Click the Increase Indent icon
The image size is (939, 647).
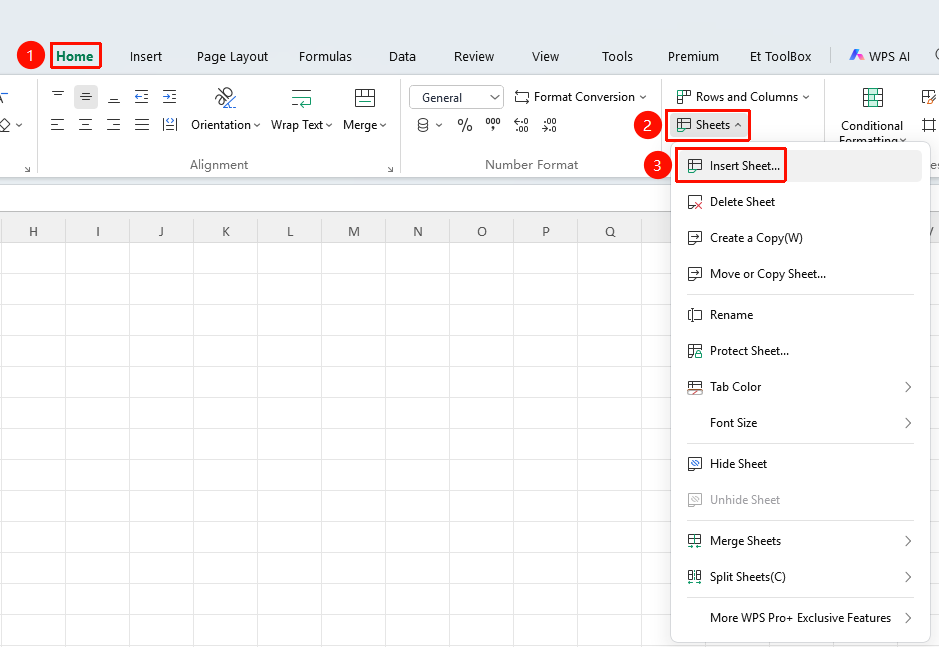[169, 96]
